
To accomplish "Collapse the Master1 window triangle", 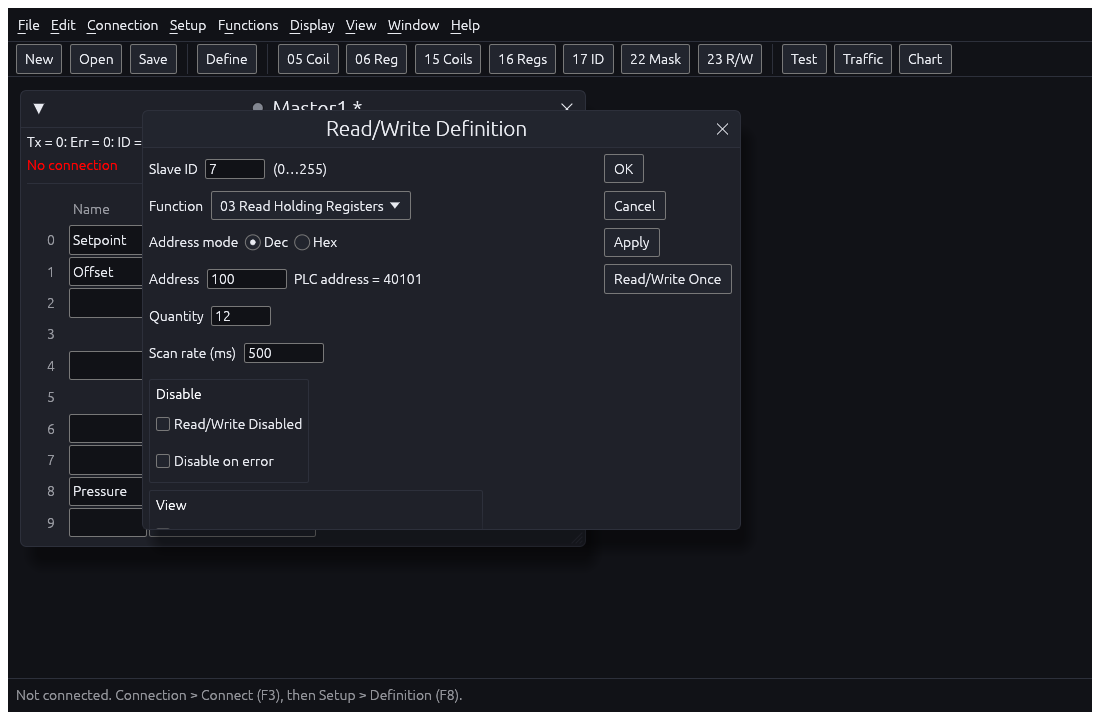I will 39,108.
